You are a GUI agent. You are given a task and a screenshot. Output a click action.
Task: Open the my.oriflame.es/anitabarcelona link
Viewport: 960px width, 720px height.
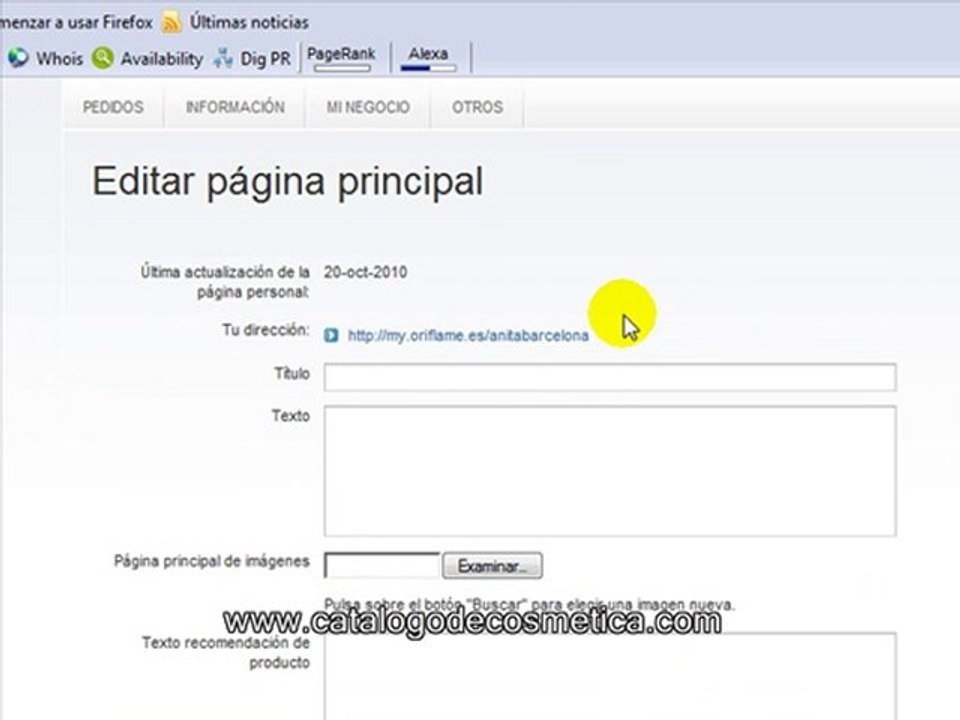pos(468,336)
